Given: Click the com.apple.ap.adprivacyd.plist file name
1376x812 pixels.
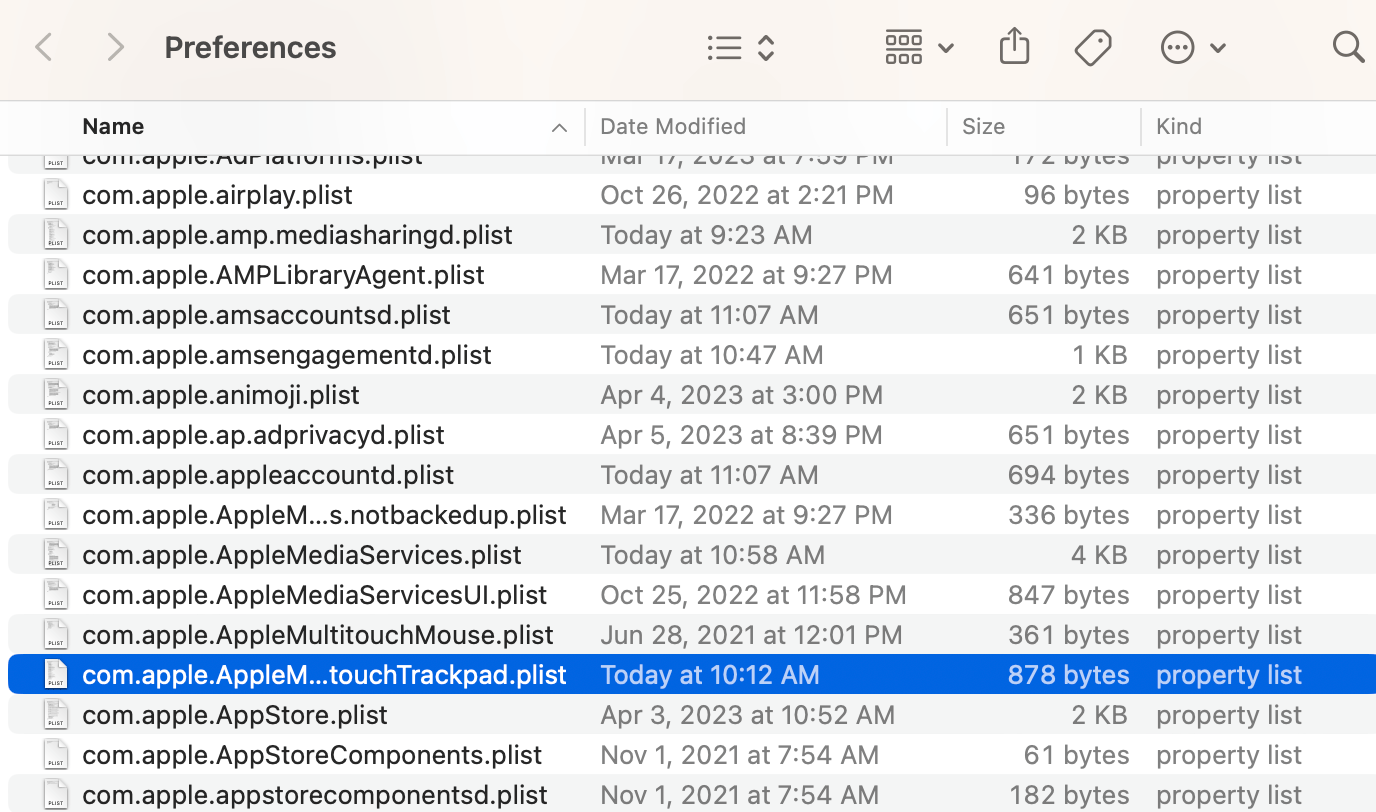Looking at the screenshot, I should (263, 435).
